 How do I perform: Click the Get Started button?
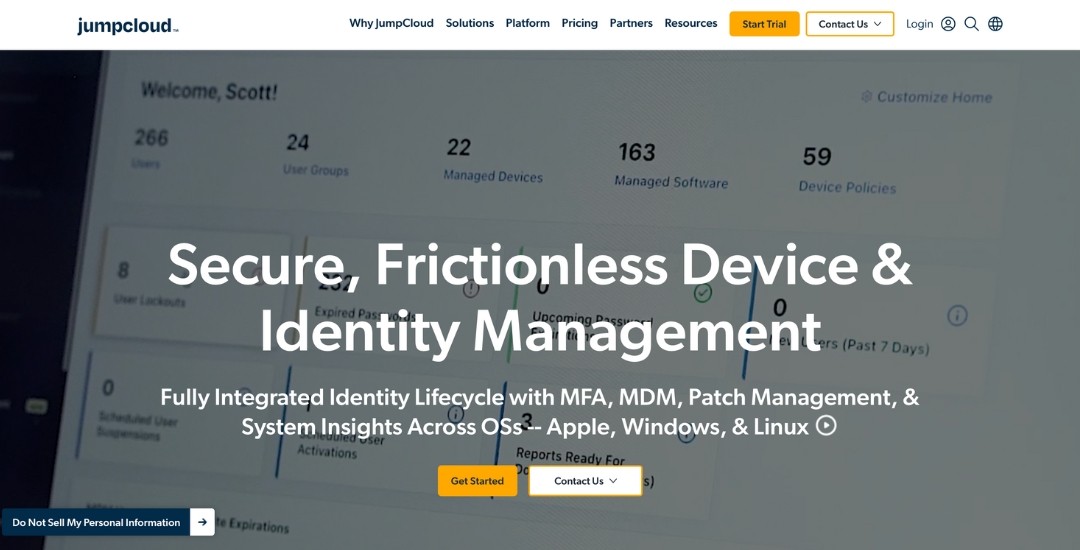click(477, 481)
